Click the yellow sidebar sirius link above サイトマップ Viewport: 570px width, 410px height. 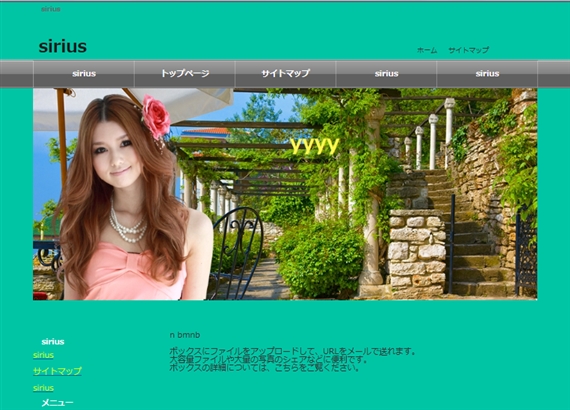tap(43, 355)
